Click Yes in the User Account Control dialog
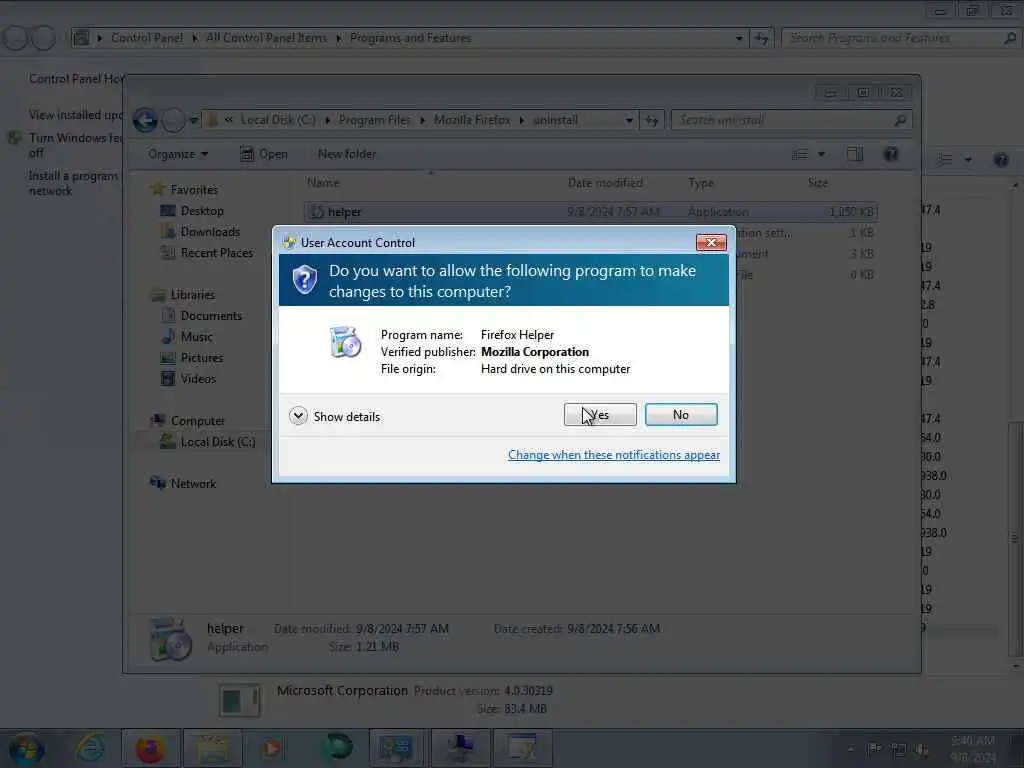1024x768 pixels. [600, 415]
